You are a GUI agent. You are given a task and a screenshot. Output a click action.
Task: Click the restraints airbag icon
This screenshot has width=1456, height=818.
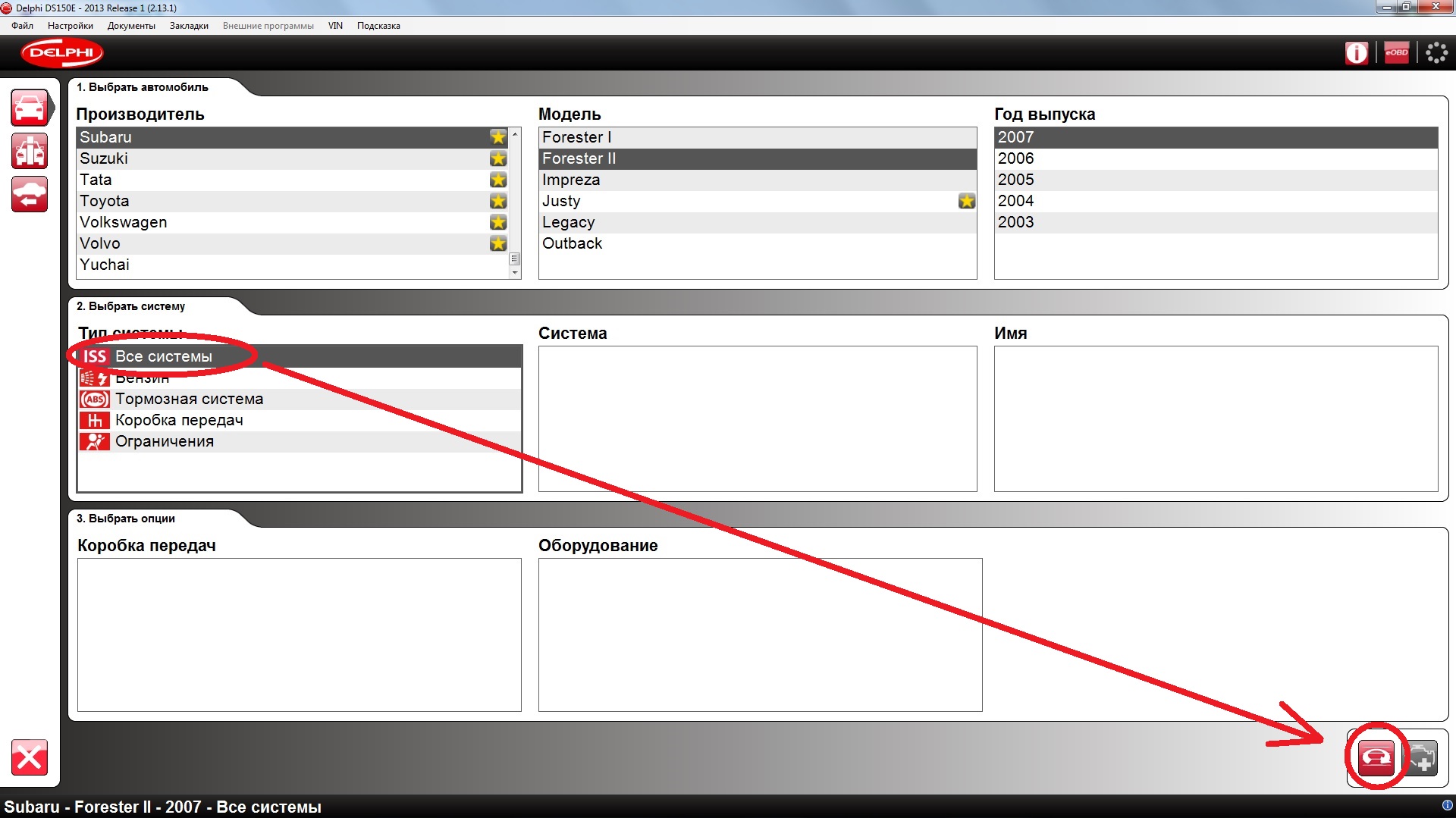click(95, 441)
